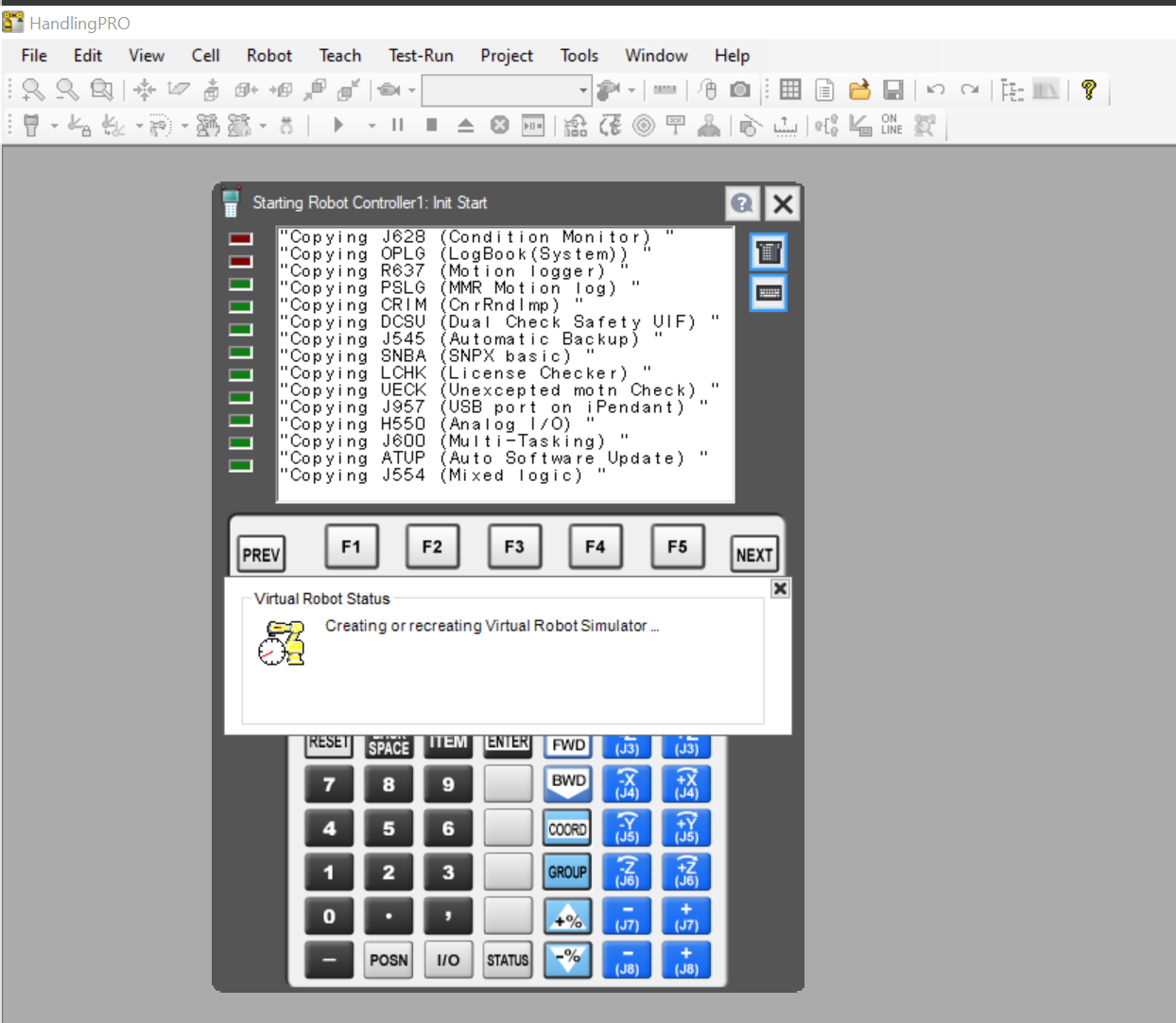Click the Undo arrow icon
The width and height of the screenshot is (1176, 1023).
(x=936, y=90)
